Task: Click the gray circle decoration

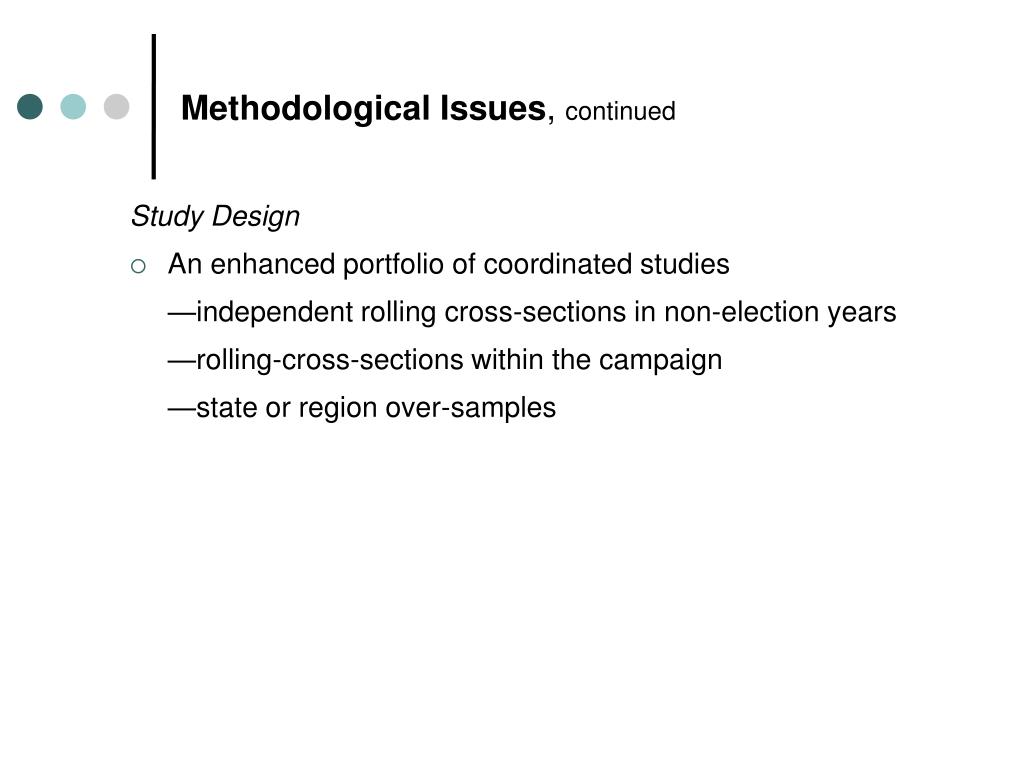Action: (x=116, y=106)
